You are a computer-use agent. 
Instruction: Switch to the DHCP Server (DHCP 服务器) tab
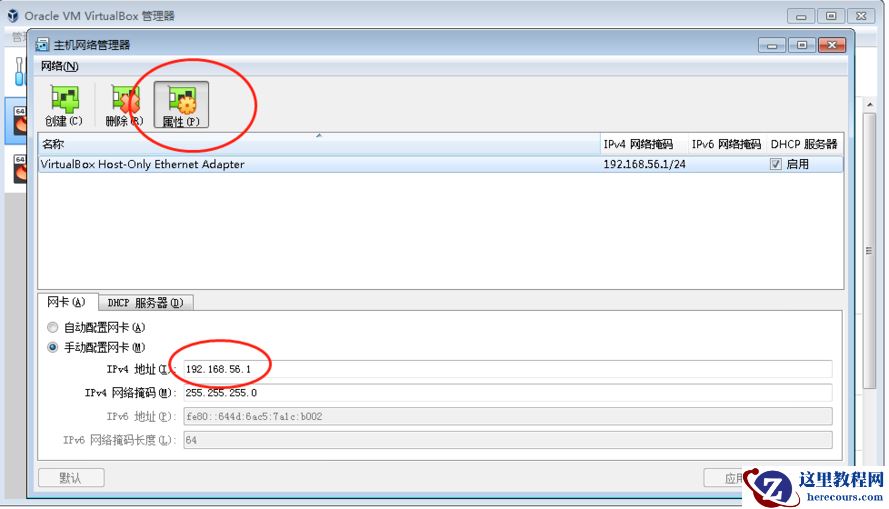(146, 303)
